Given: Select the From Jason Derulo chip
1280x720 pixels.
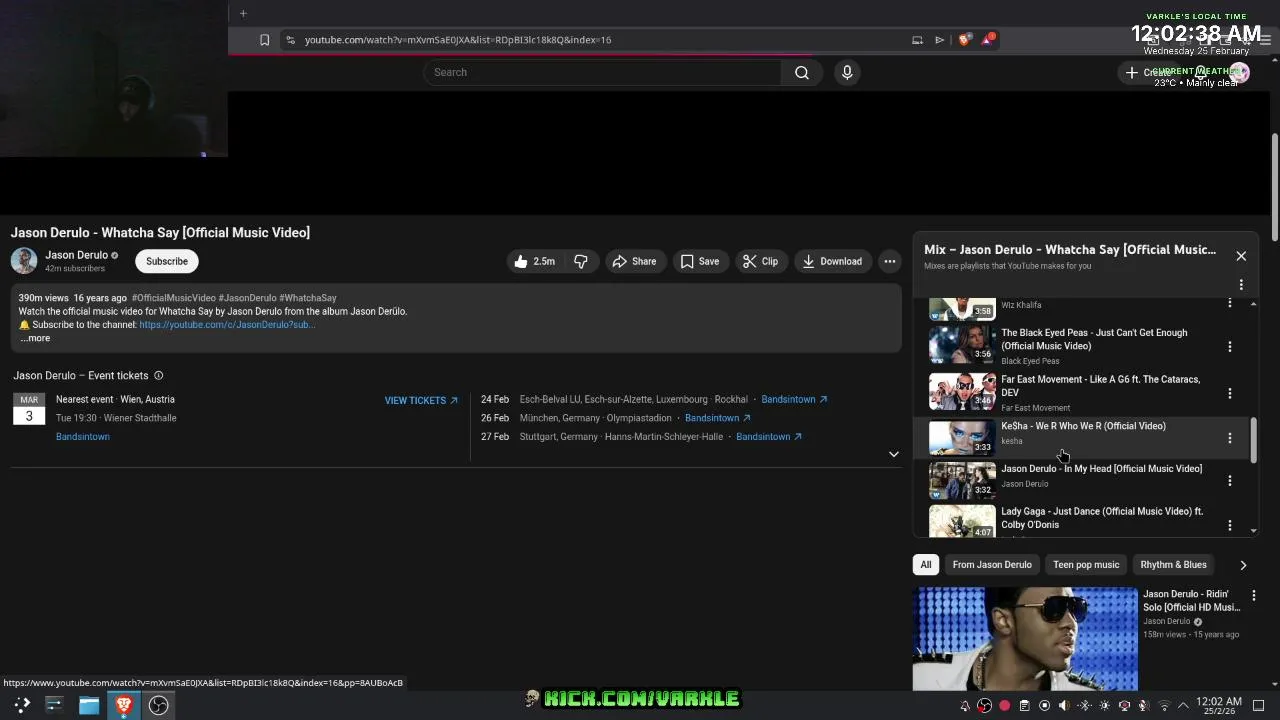Looking at the screenshot, I should point(992,565).
